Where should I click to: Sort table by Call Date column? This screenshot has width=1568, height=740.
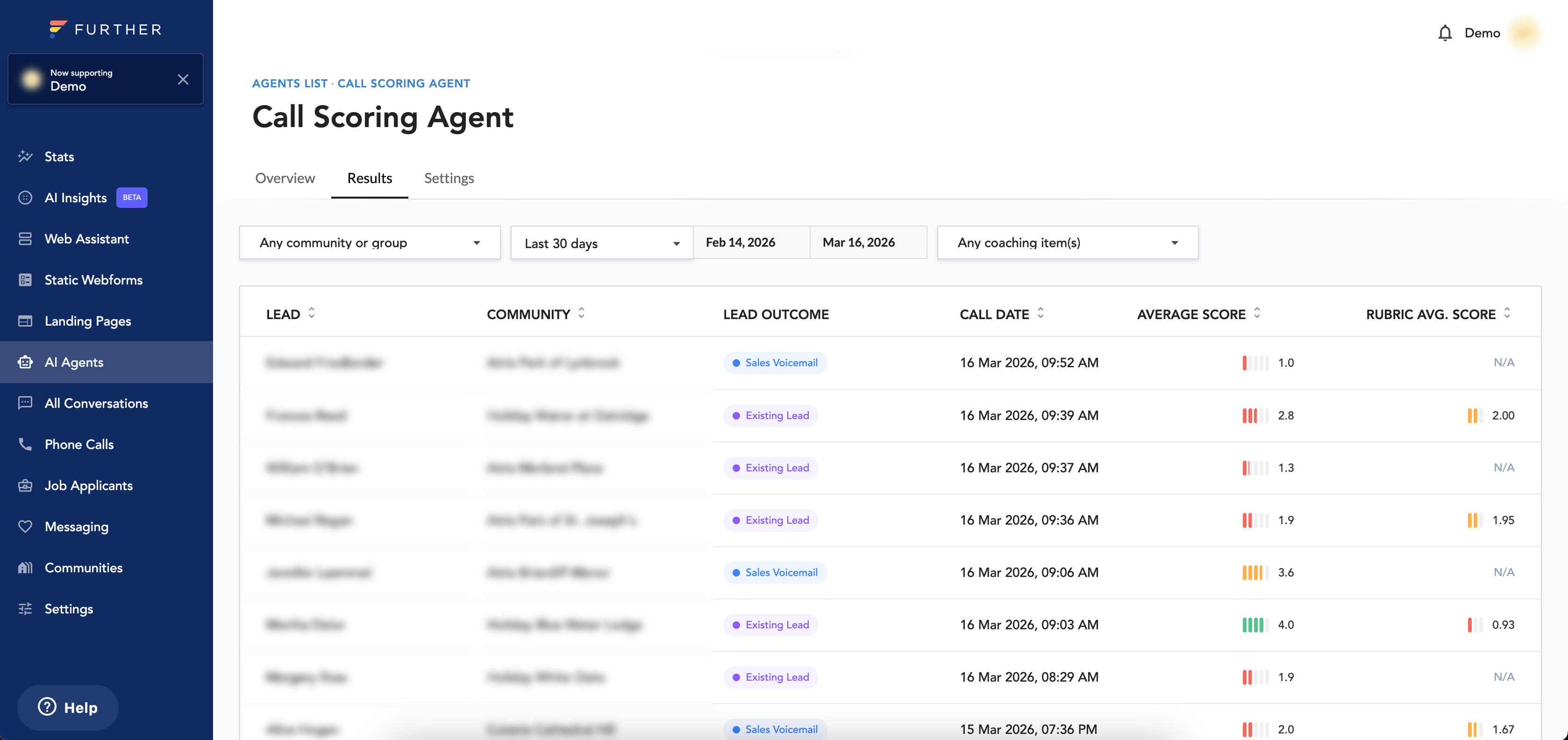(x=1040, y=313)
